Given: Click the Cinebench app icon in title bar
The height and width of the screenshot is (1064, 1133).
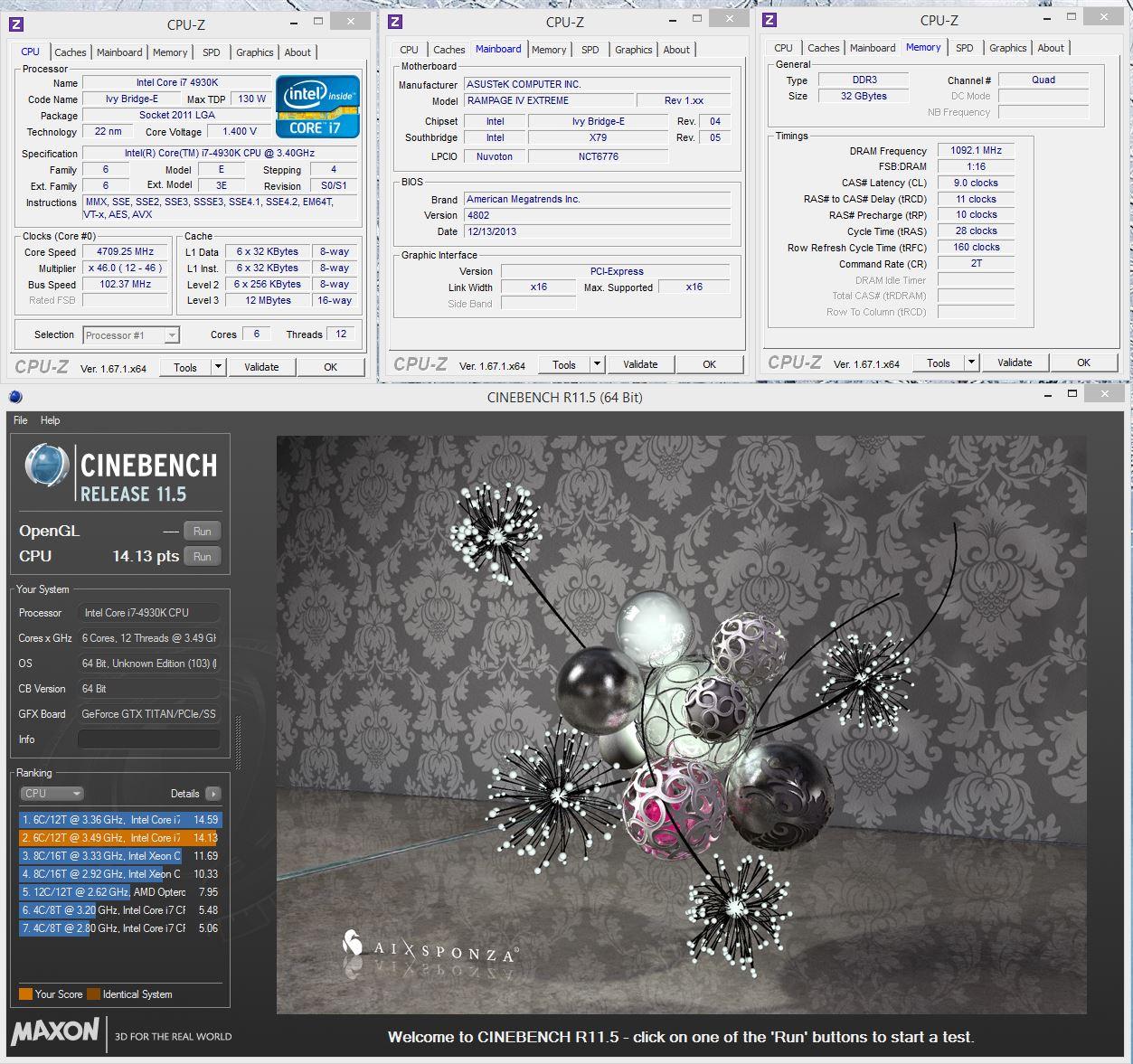Looking at the screenshot, I should [x=15, y=397].
